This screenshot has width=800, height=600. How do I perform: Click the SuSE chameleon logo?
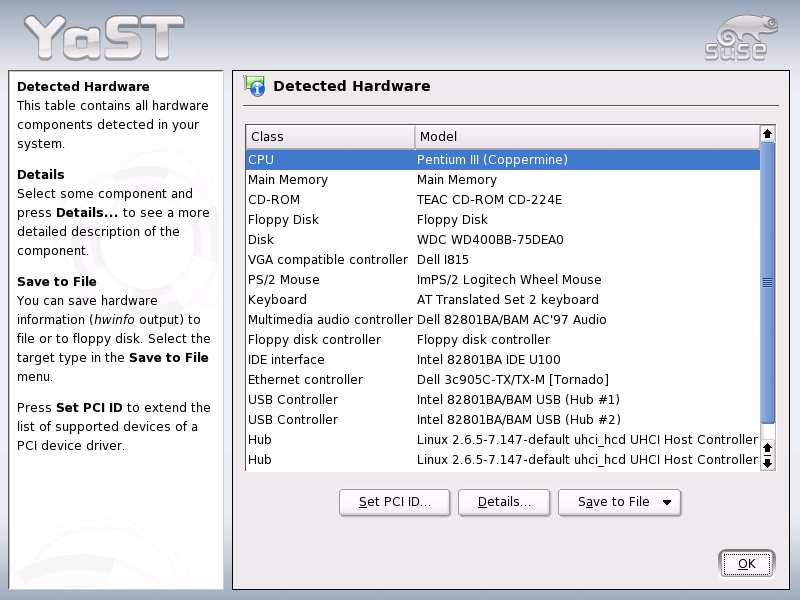741,38
